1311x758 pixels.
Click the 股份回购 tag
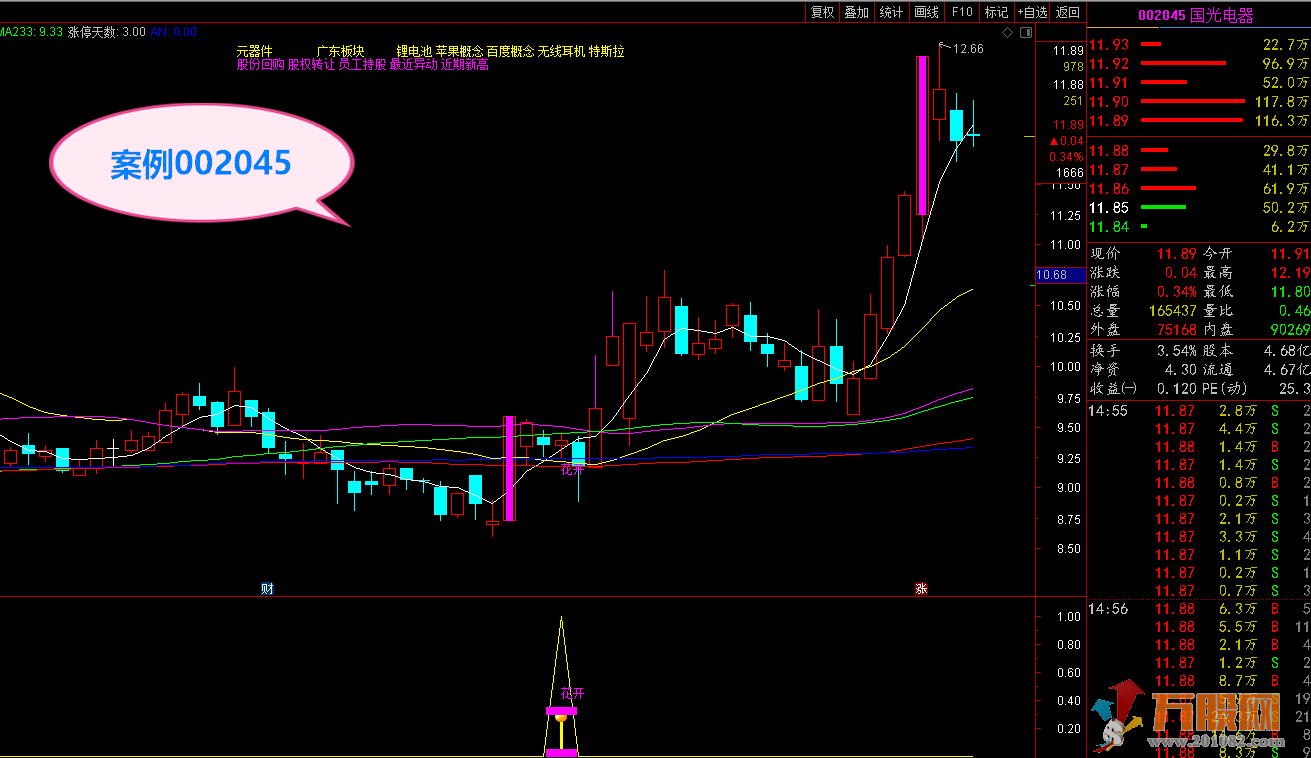click(x=260, y=65)
